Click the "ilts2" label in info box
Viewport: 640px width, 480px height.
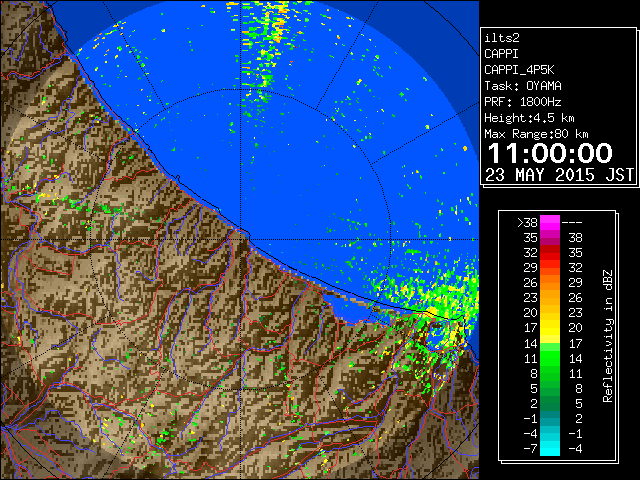(x=502, y=38)
